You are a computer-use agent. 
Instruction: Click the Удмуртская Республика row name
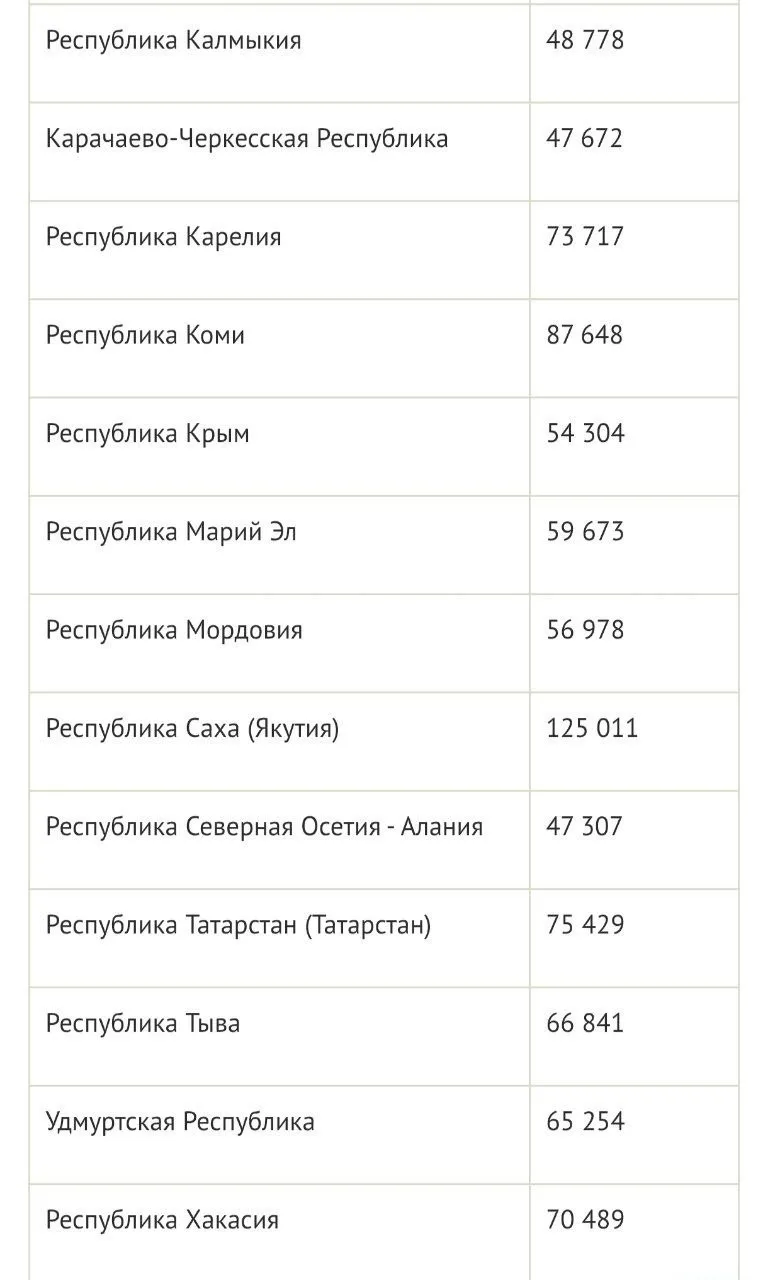tap(180, 1121)
